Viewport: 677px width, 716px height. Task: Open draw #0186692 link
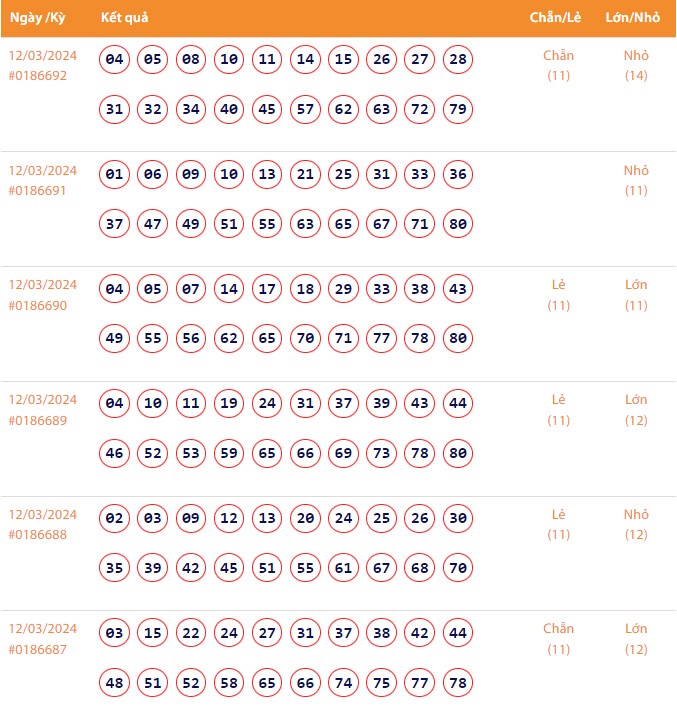click(x=38, y=75)
